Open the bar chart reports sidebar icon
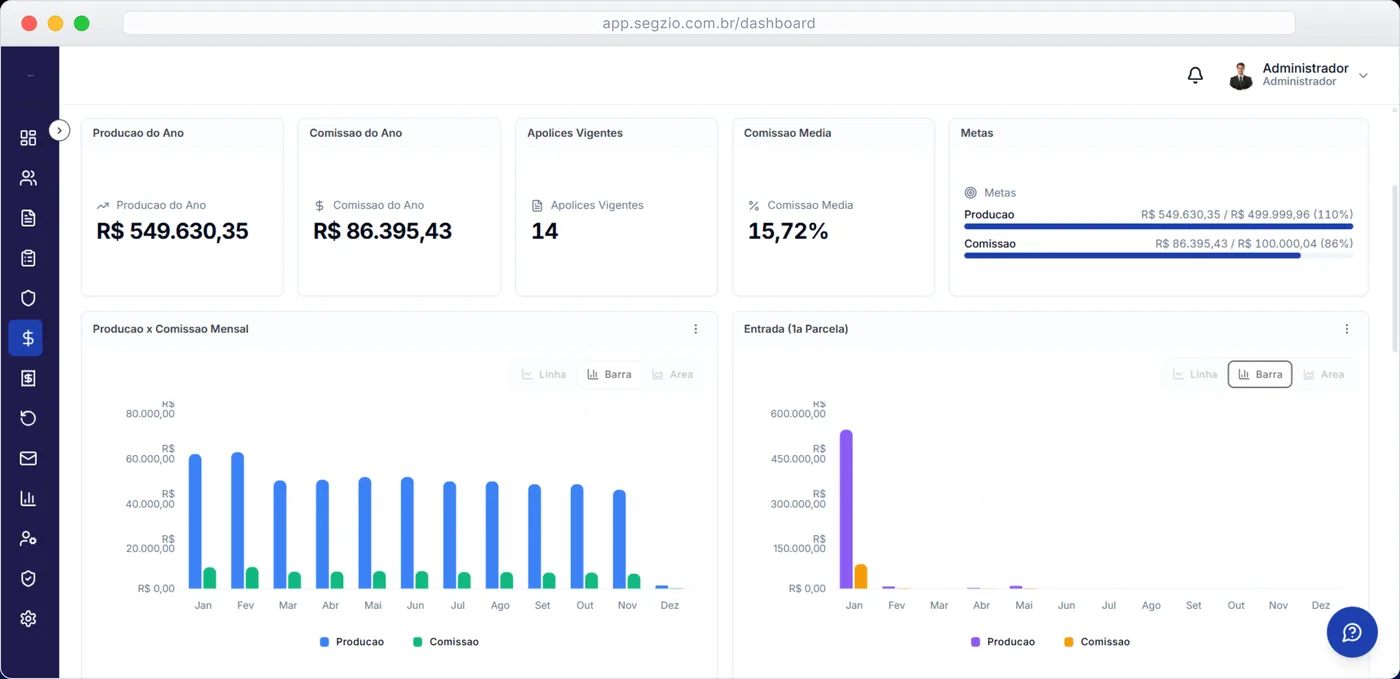 click(28, 498)
